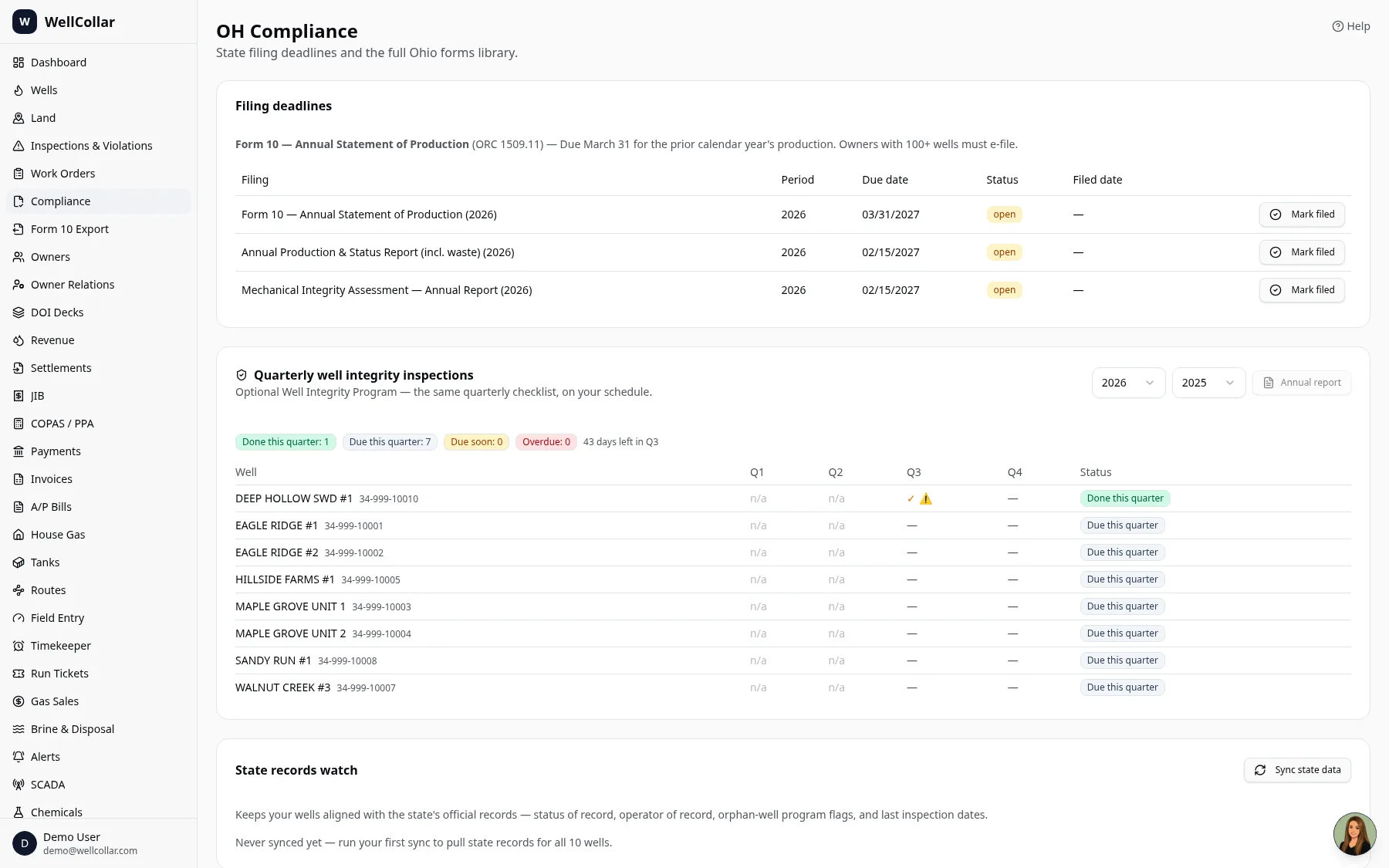Open Owner Relations page
The height and width of the screenshot is (868, 1389).
99,285
